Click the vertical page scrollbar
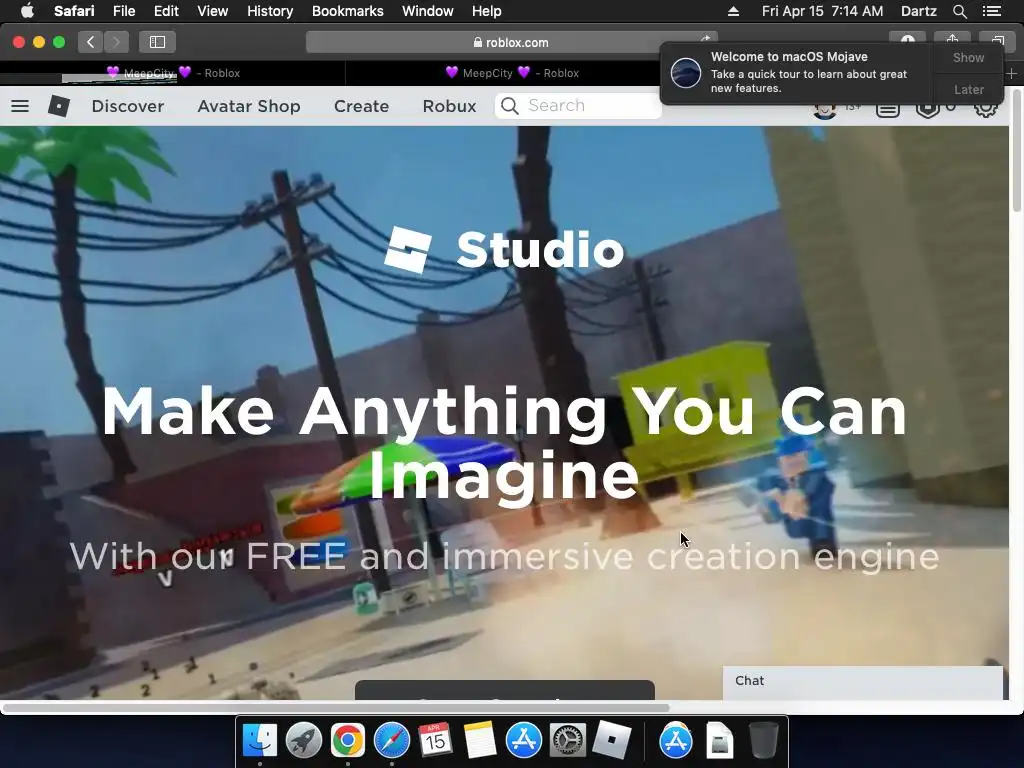The image size is (1024, 768). 1017,150
